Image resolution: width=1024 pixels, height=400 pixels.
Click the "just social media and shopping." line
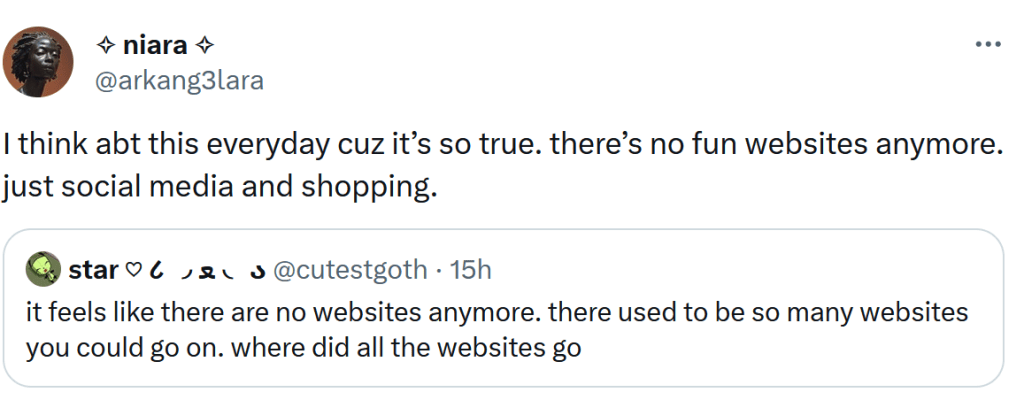(x=221, y=186)
